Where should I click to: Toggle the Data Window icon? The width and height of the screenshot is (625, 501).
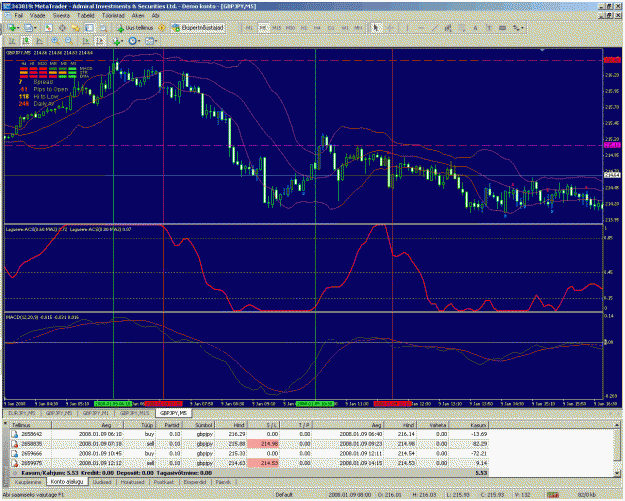(62, 28)
